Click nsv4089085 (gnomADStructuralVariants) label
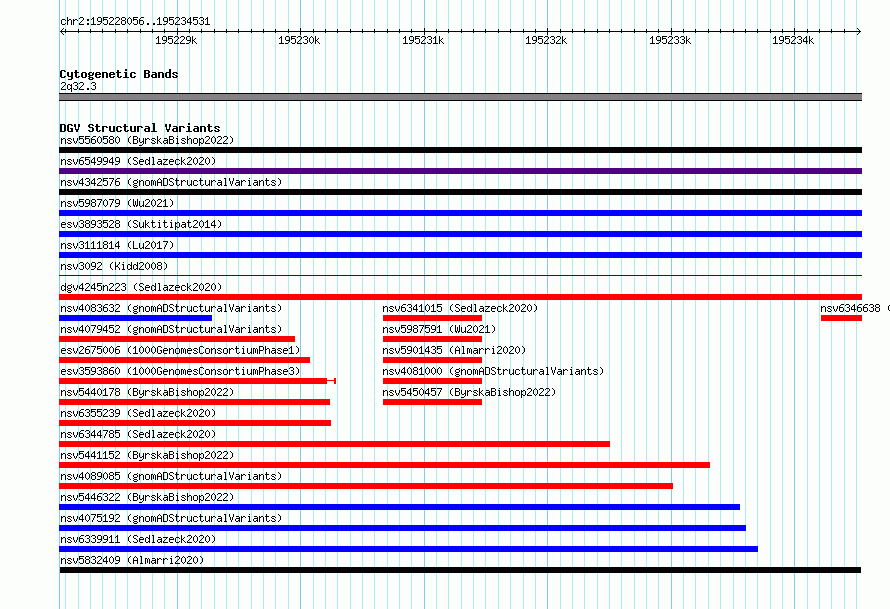890x609 pixels. 171,476
